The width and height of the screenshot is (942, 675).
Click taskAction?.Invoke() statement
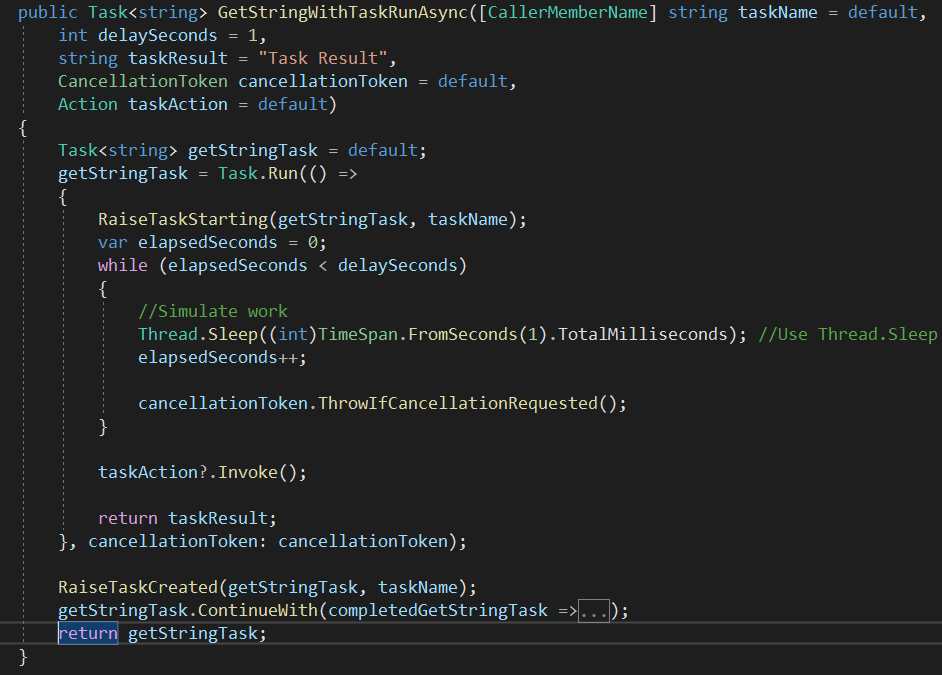[x=202, y=472]
